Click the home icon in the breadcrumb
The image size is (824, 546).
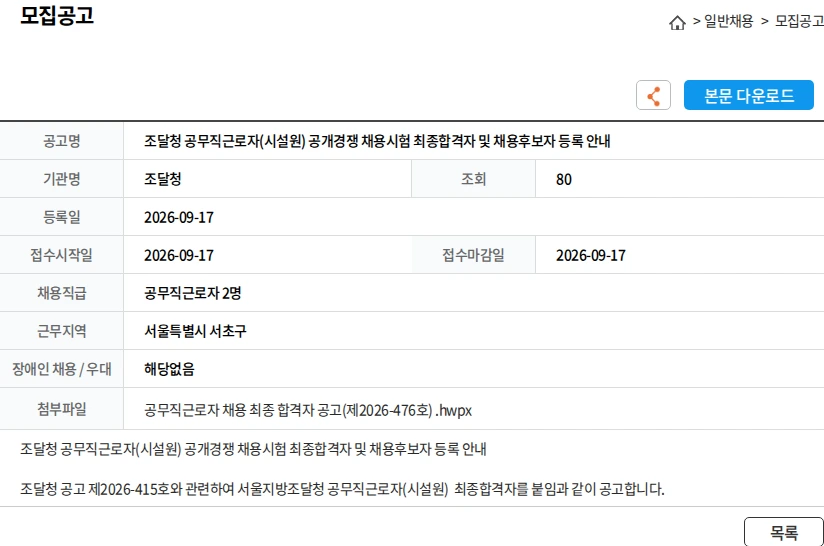tap(677, 23)
